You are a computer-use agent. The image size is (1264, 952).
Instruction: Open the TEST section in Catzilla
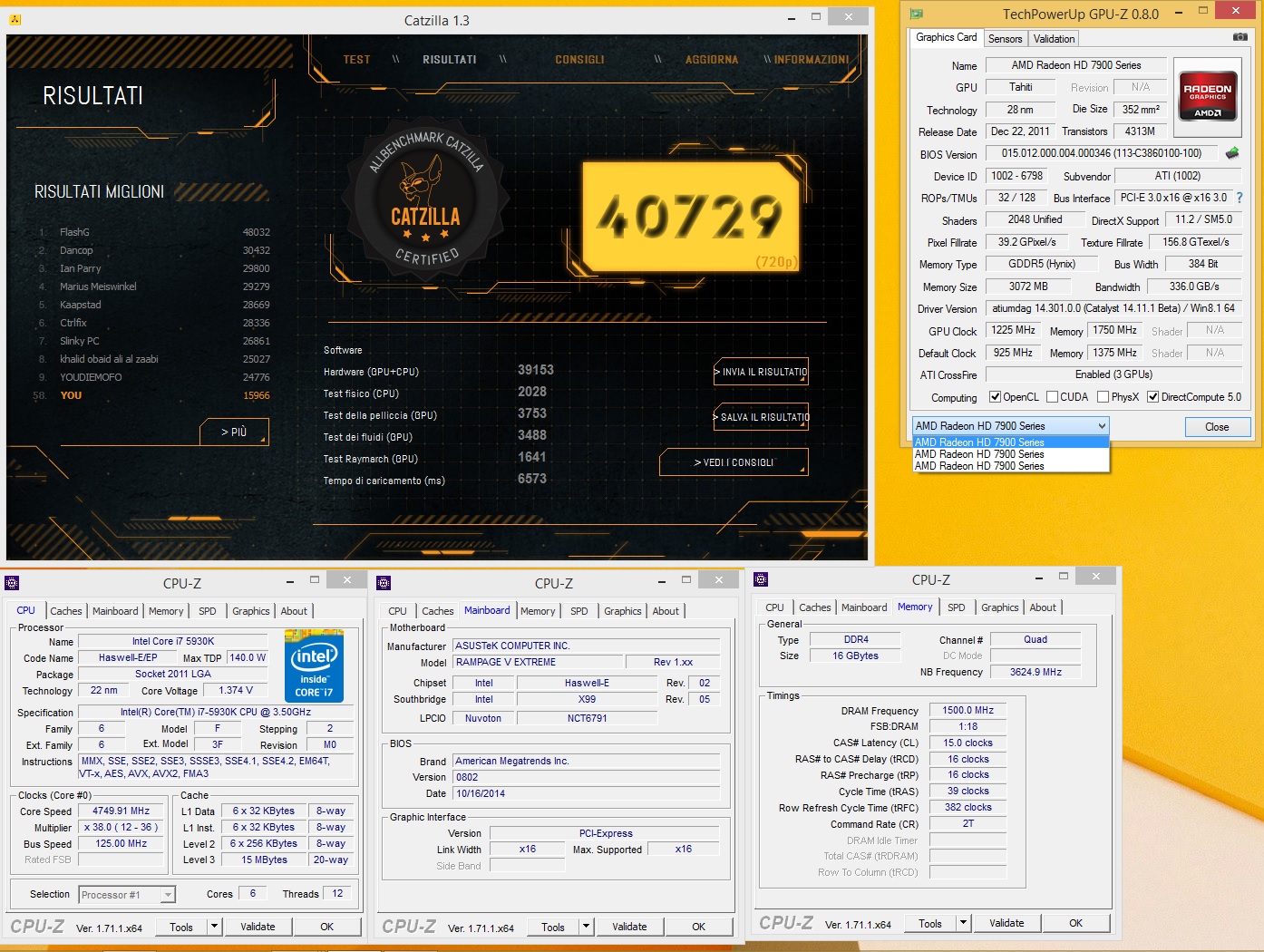356,60
